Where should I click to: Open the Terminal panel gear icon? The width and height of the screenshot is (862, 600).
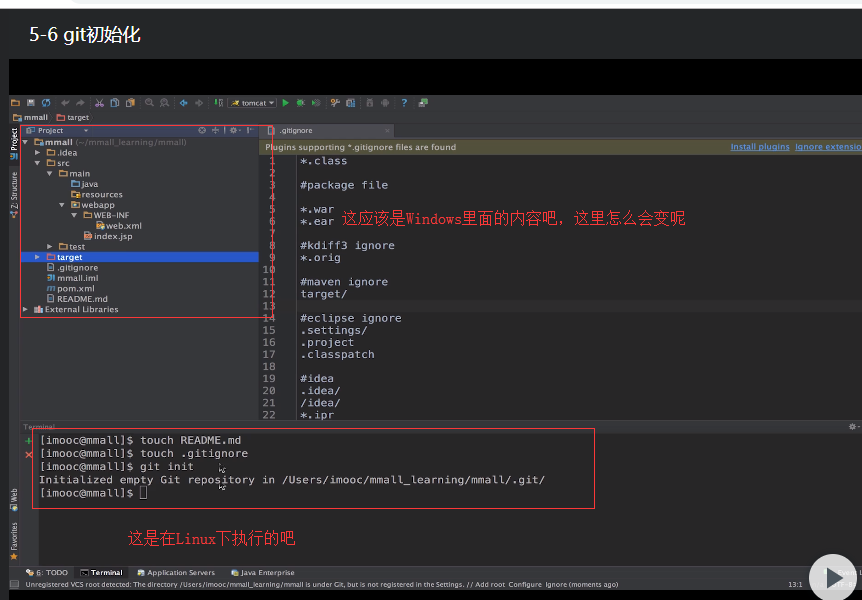click(853, 426)
